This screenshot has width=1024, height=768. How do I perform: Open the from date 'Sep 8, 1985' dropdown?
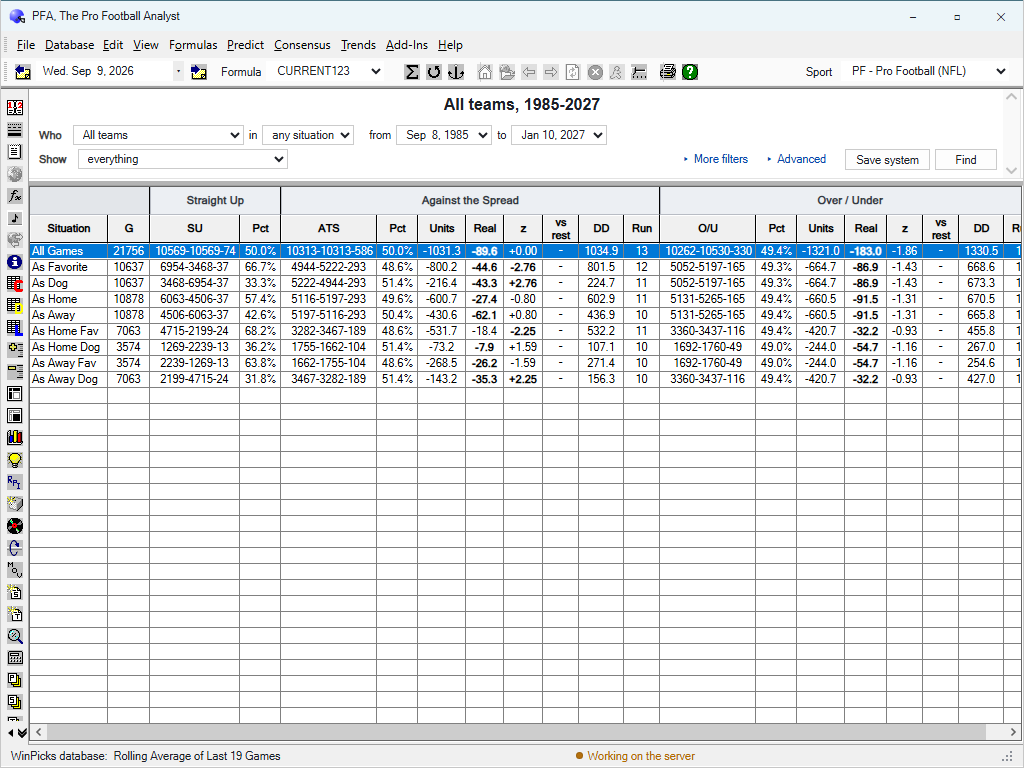click(444, 135)
